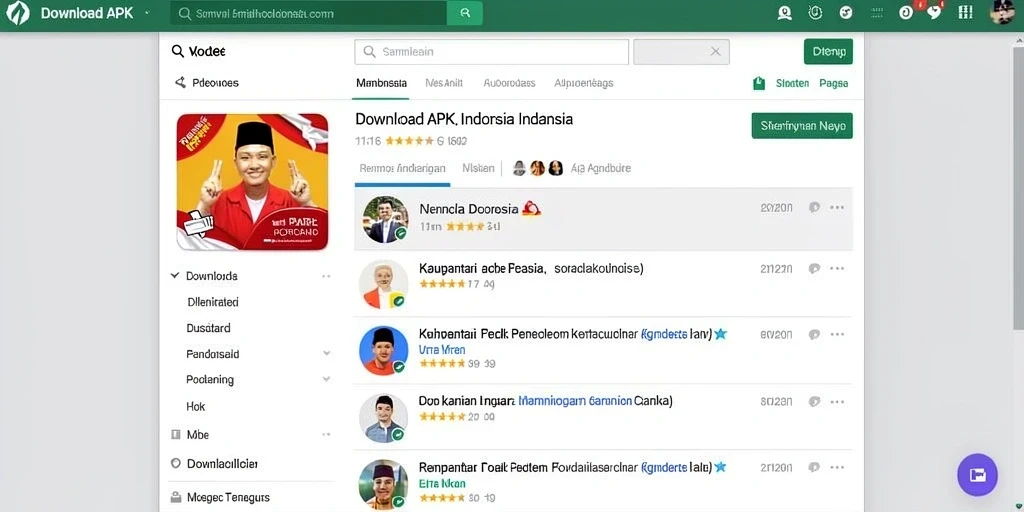Open more options on Nenncla Doorosia row
Viewport: 1024px width, 512px height.
(837, 208)
